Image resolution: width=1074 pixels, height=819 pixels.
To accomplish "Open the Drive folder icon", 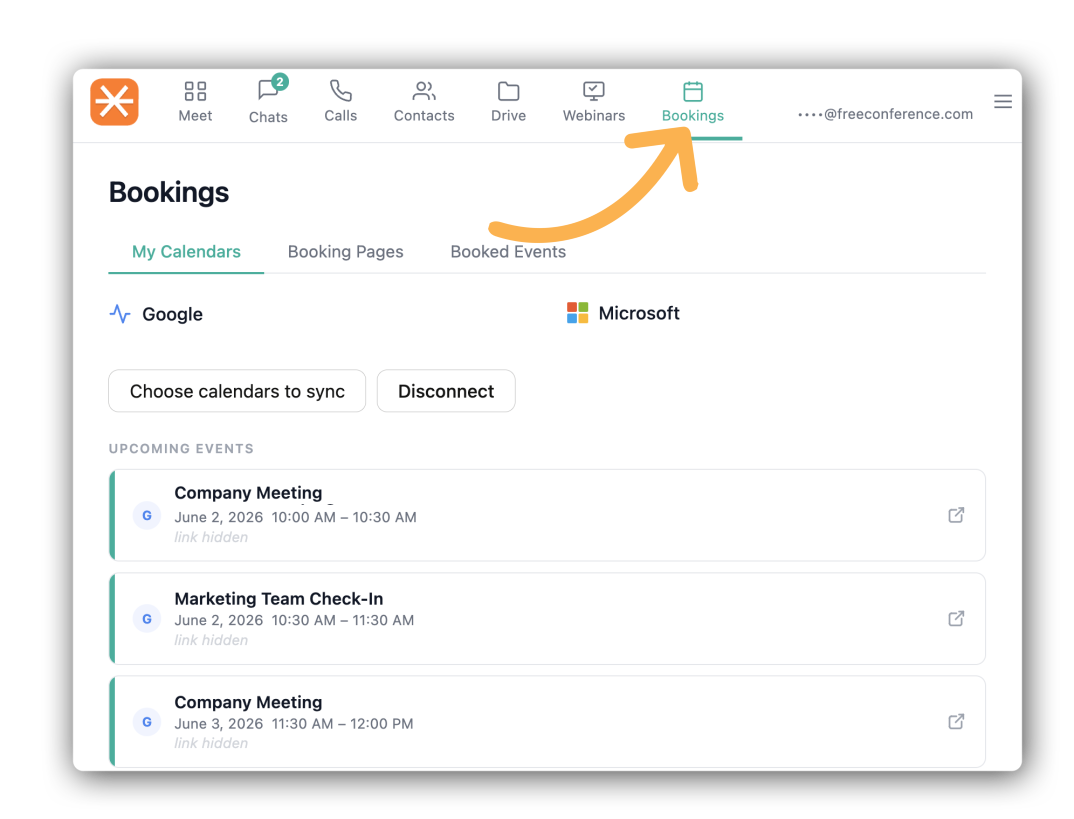I will pos(508,91).
